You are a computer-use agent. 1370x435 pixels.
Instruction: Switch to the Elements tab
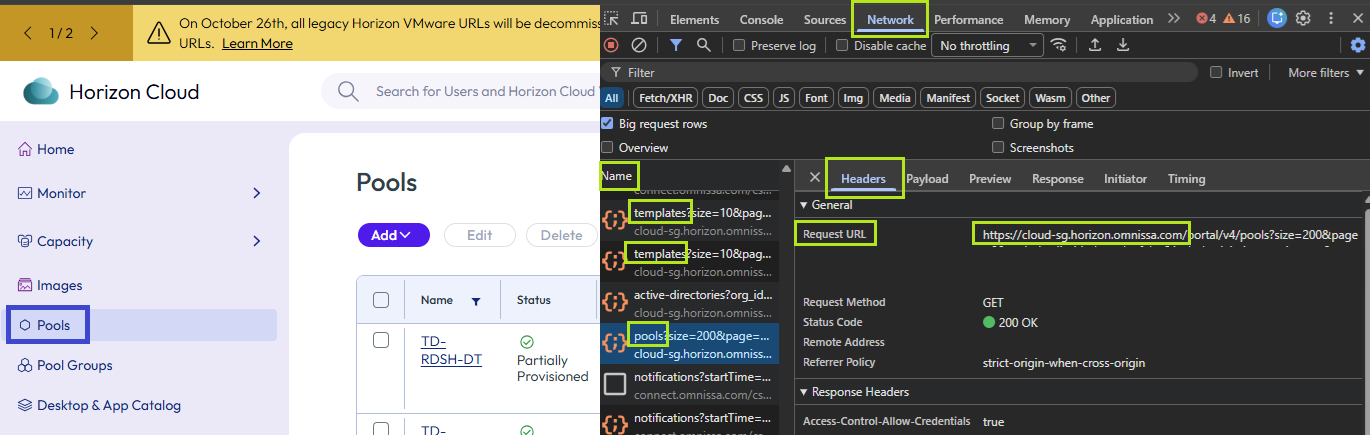694,19
